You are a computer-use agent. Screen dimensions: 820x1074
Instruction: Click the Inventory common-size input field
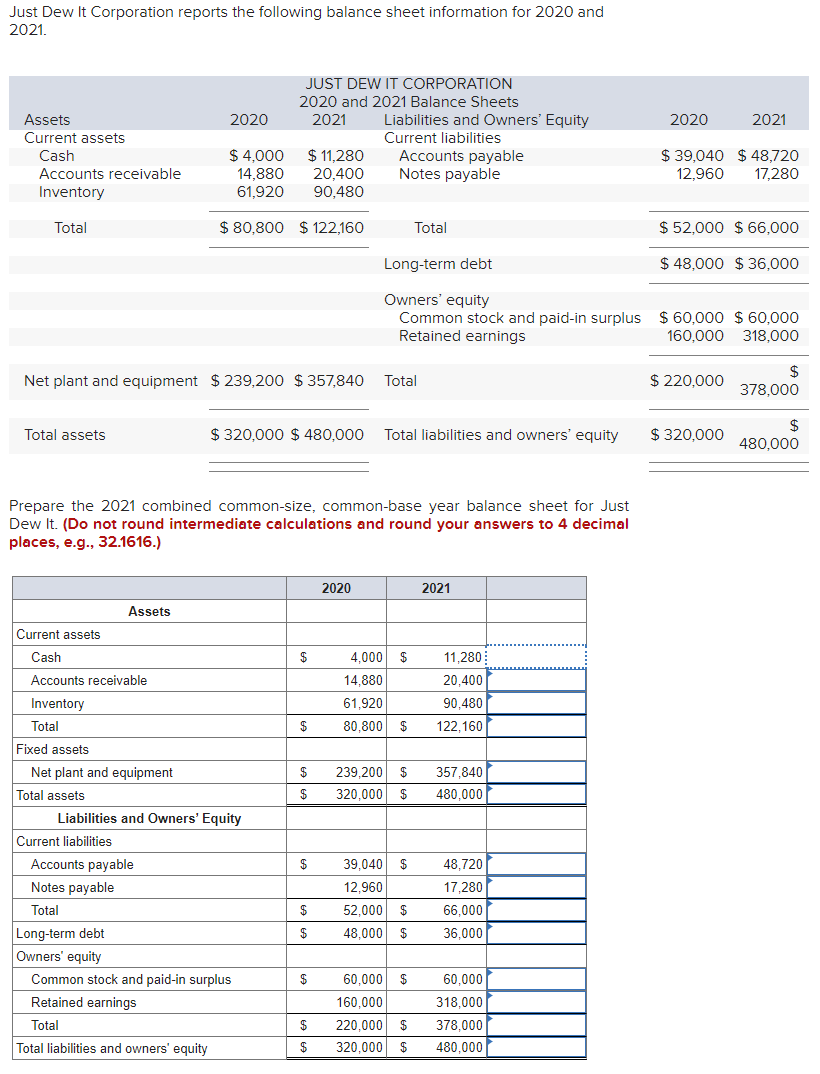click(x=537, y=703)
